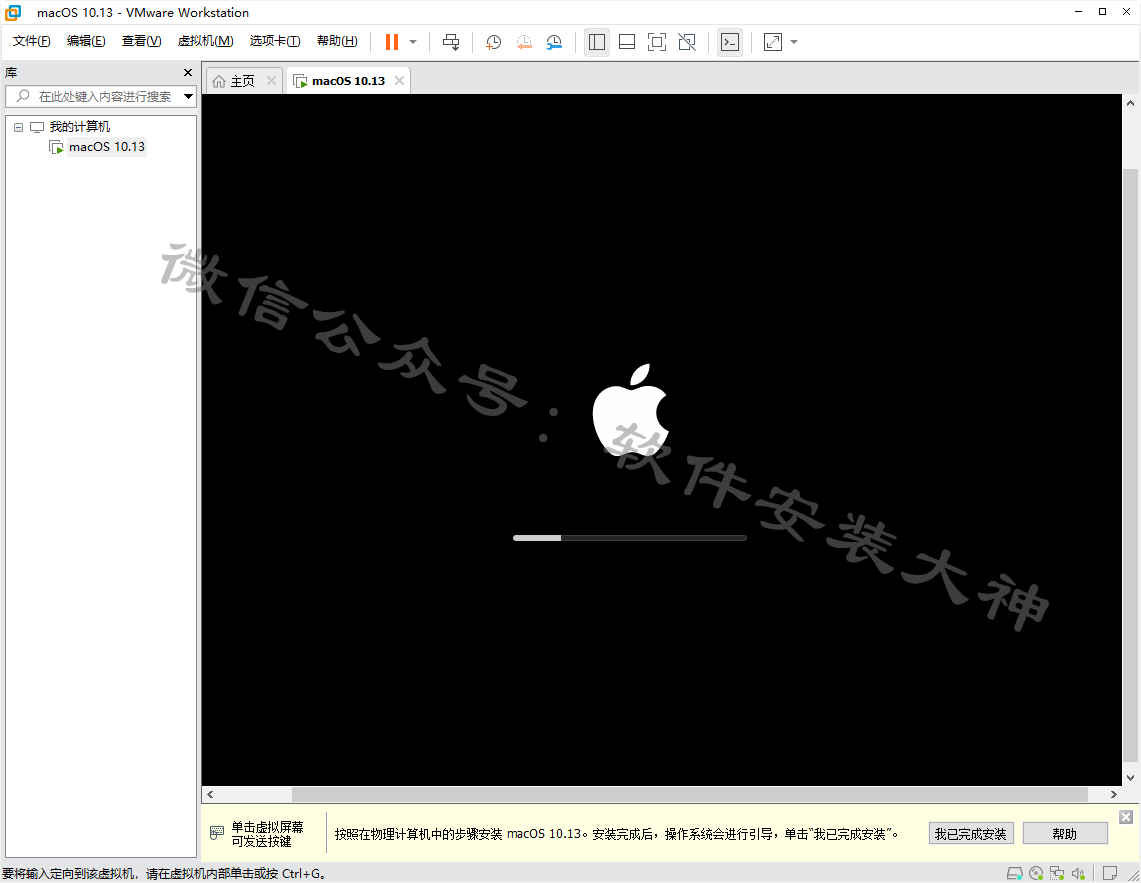
Task: Click the stretch guest display icon
Action: coord(773,42)
